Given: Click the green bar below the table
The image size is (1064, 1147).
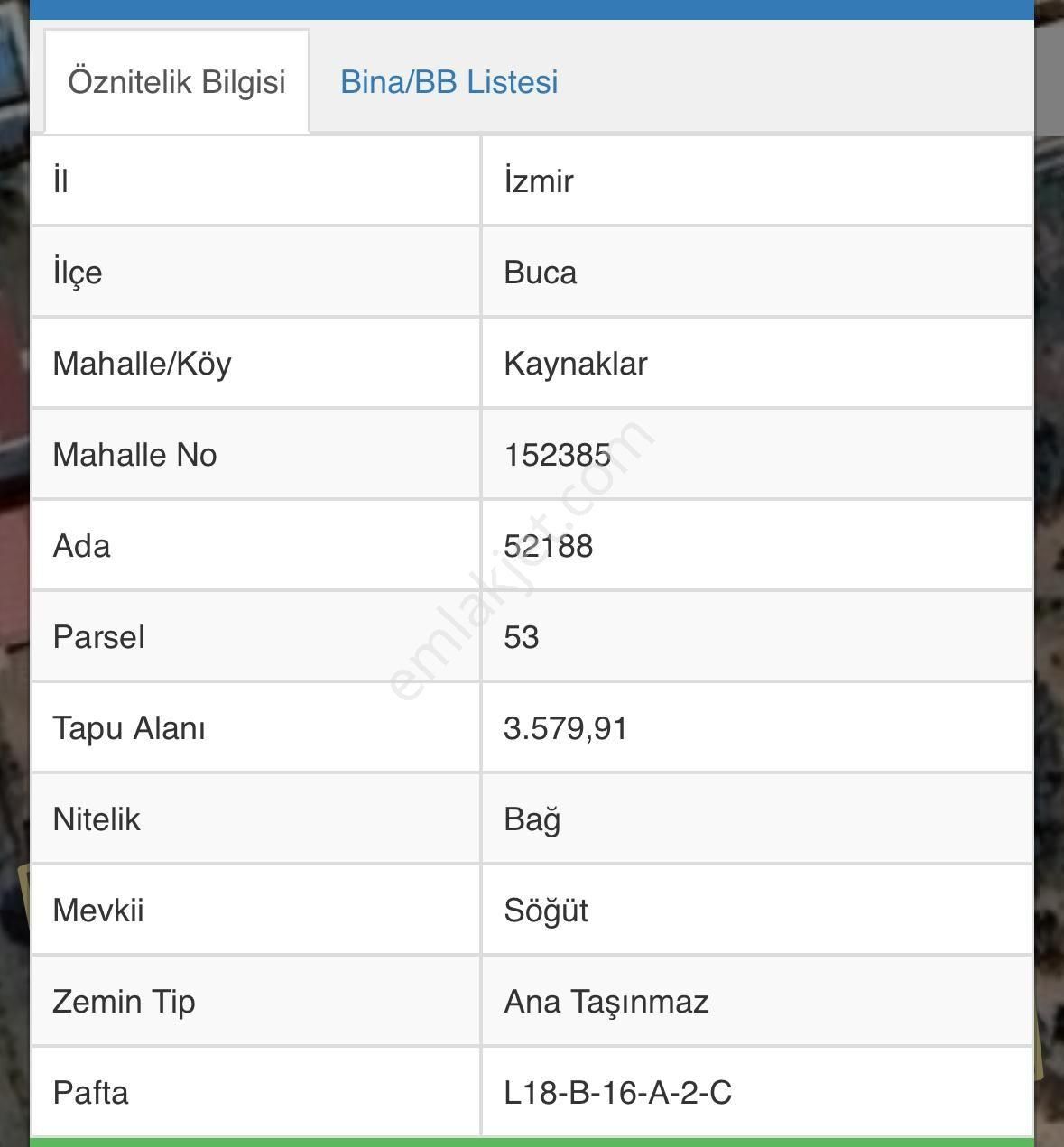Looking at the screenshot, I should pyautogui.click(x=532, y=1141).
